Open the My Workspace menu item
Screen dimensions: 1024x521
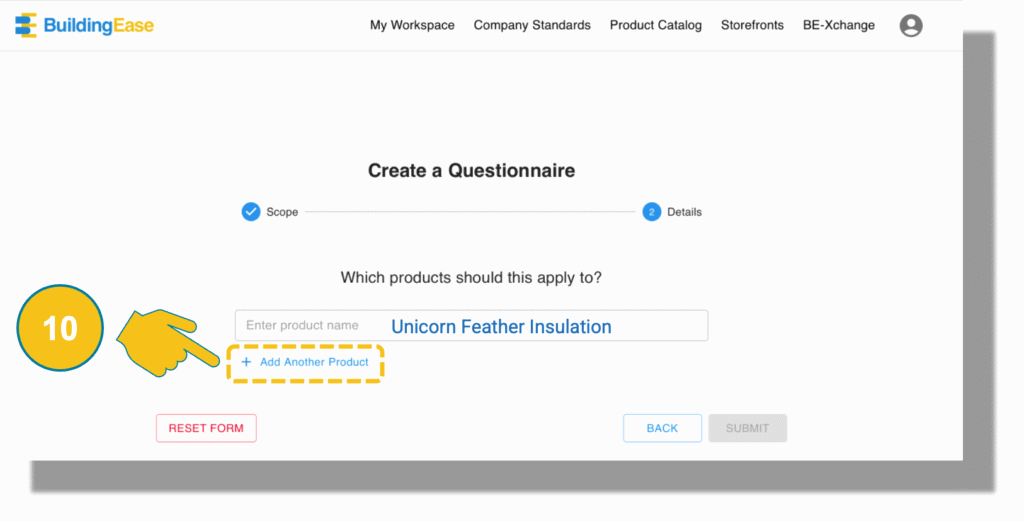point(412,25)
